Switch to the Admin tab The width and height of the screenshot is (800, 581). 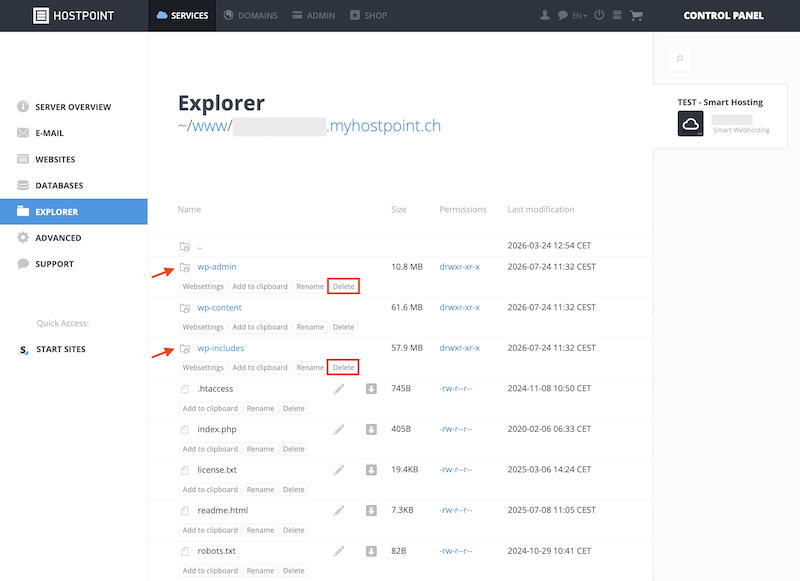(x=314, y=15)
